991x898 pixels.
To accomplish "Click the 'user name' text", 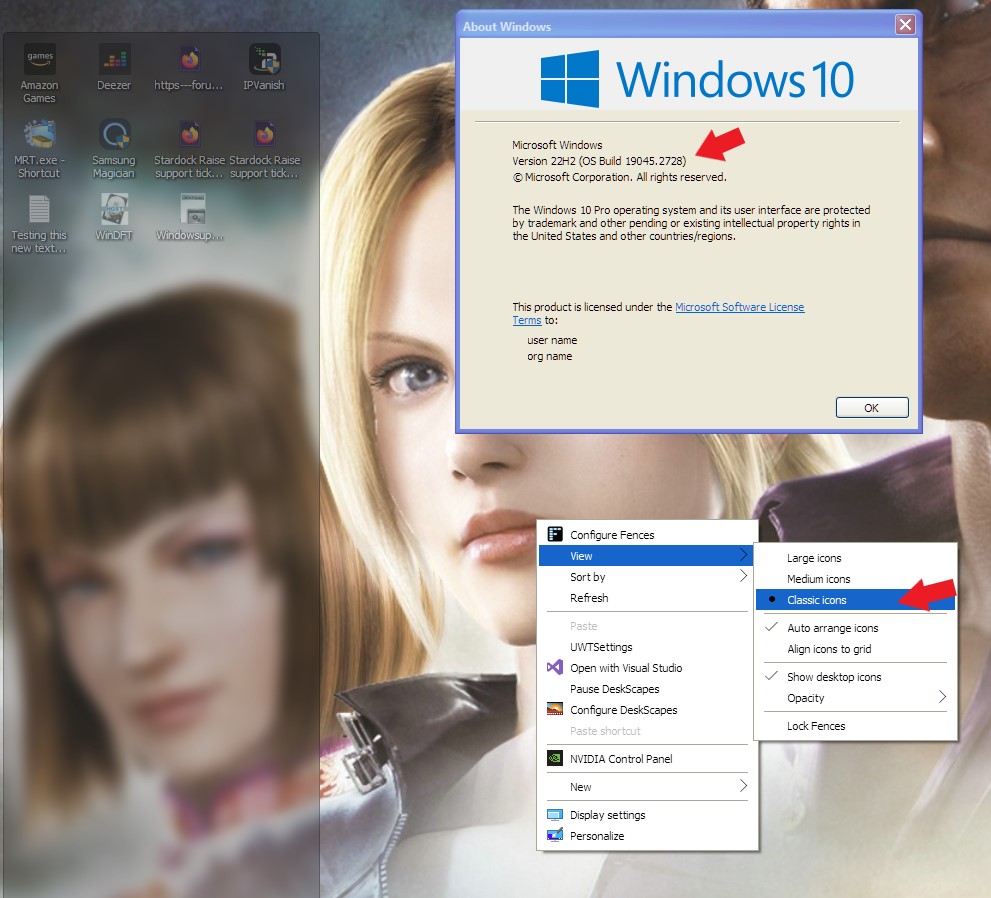I will click(552, 340).
